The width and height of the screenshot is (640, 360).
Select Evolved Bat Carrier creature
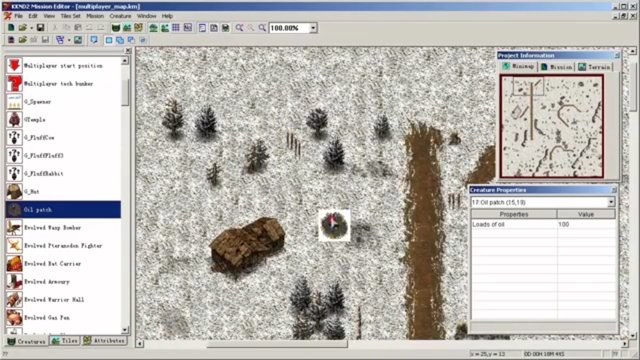63,263
